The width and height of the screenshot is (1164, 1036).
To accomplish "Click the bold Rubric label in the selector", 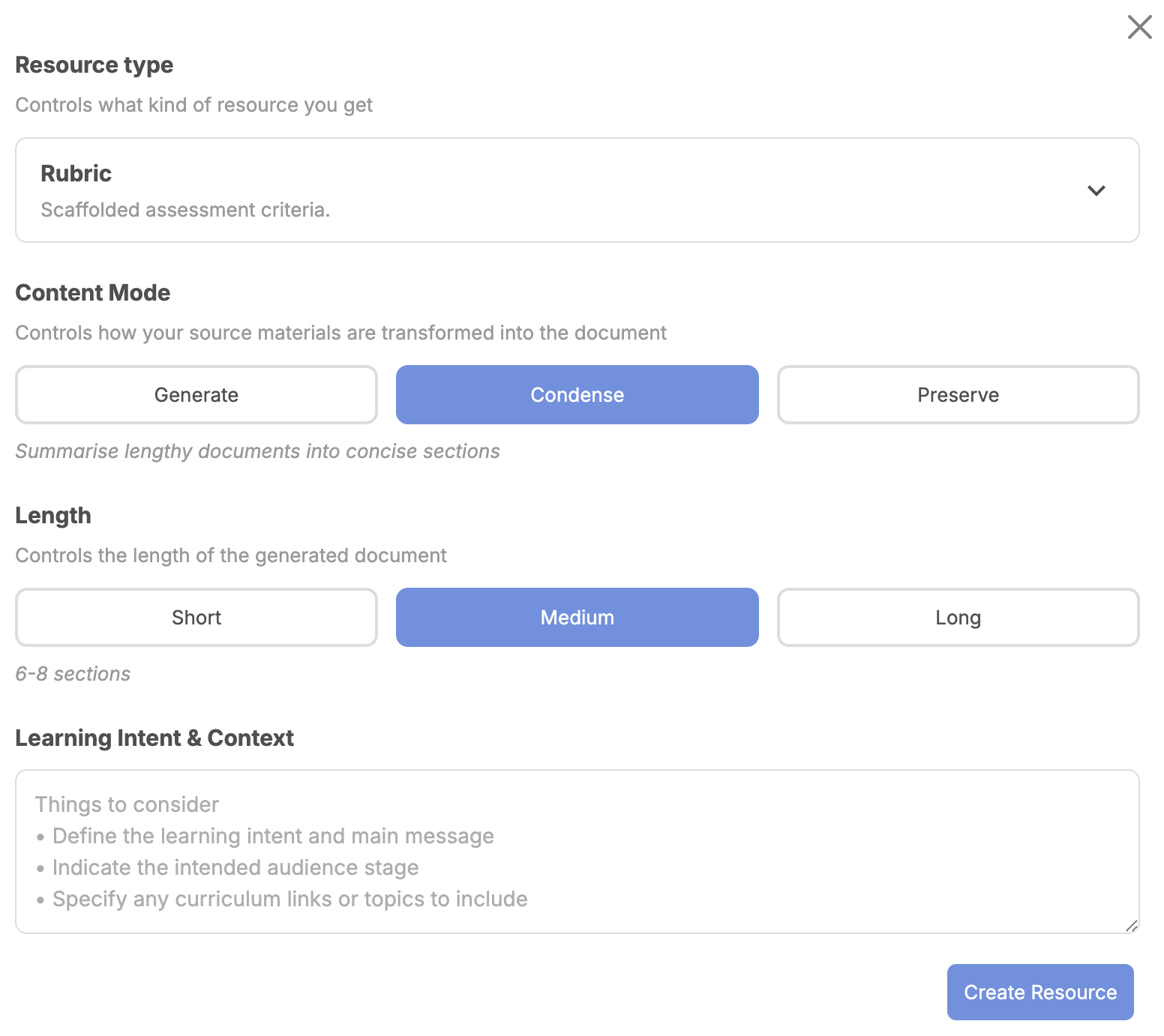I will [x=76, y=173].
